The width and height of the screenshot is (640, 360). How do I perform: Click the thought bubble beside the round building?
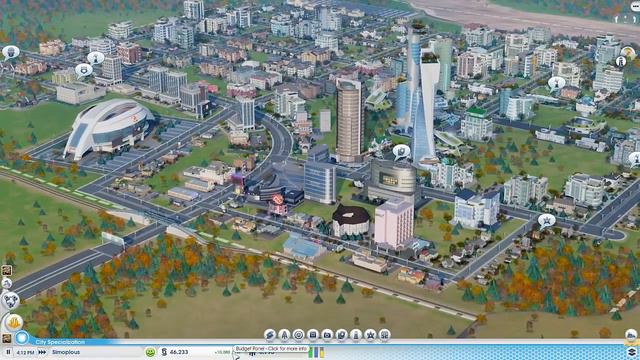click(401, 152)
